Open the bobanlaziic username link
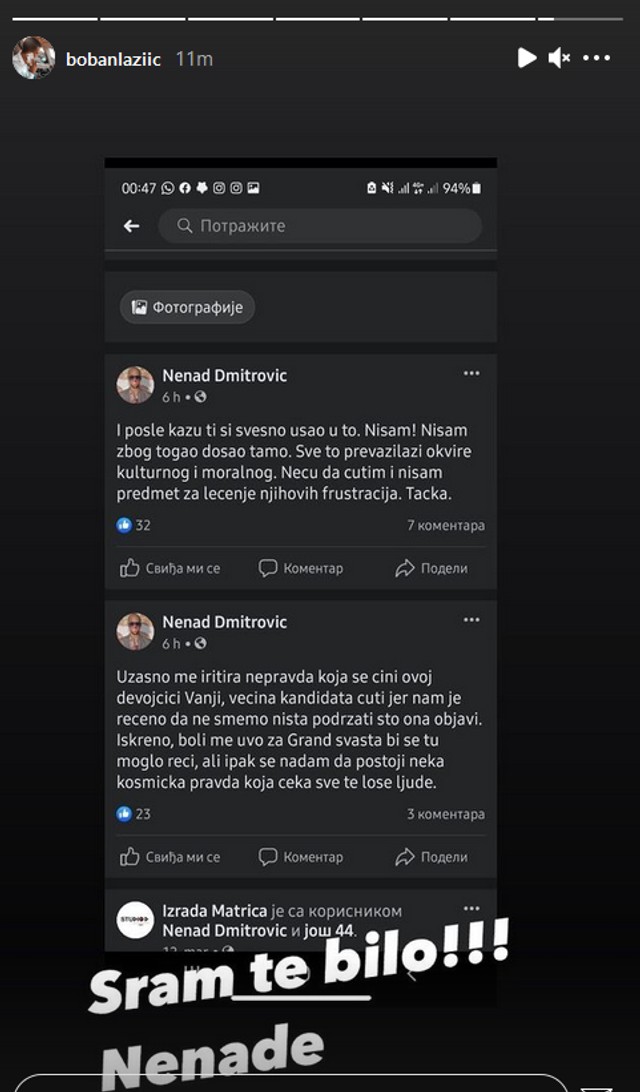The height and width of the screenshot is (1092, 640). coord(113,59)
